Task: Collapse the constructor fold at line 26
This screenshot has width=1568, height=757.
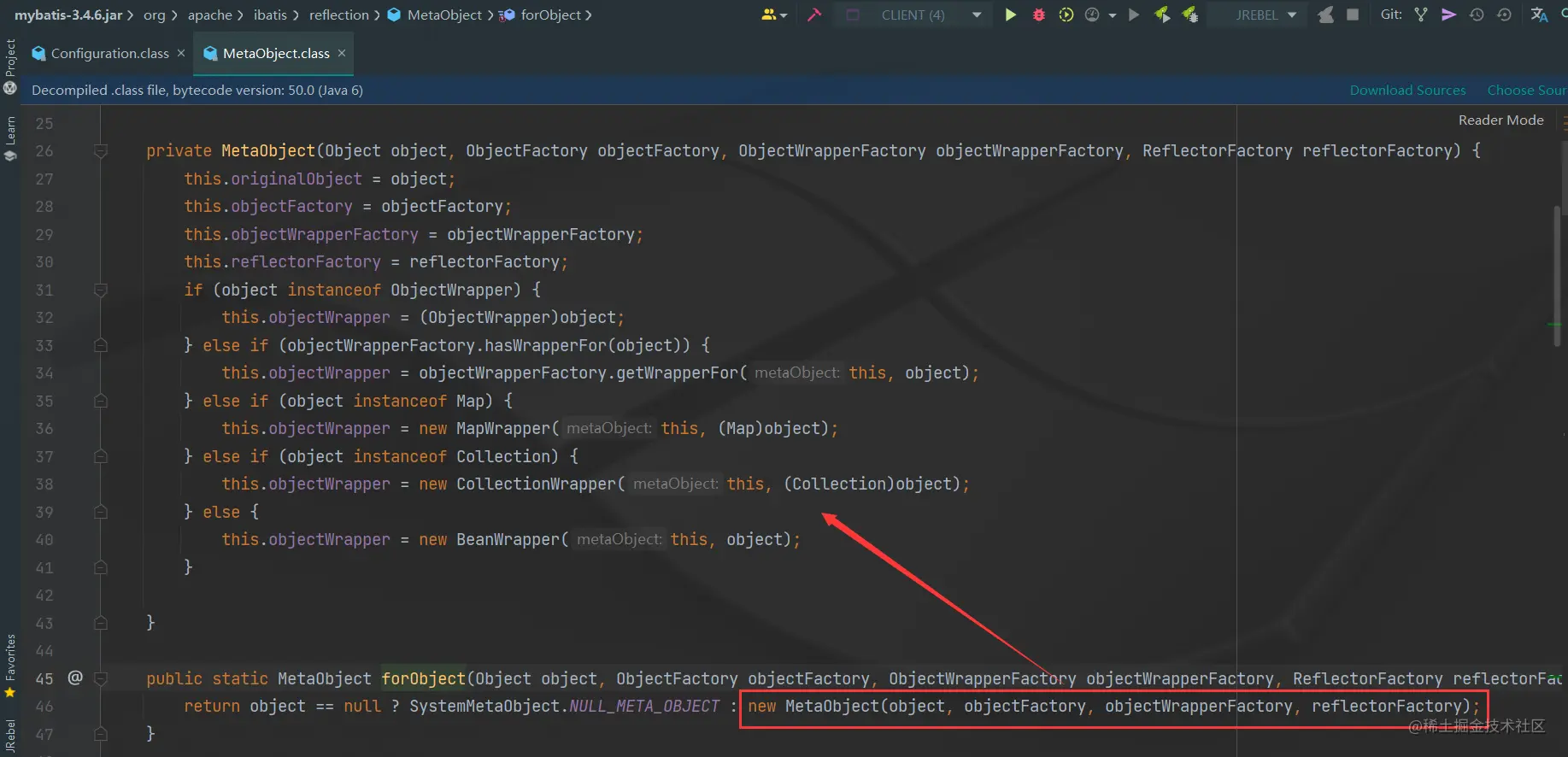Action: tap(101, 151)
